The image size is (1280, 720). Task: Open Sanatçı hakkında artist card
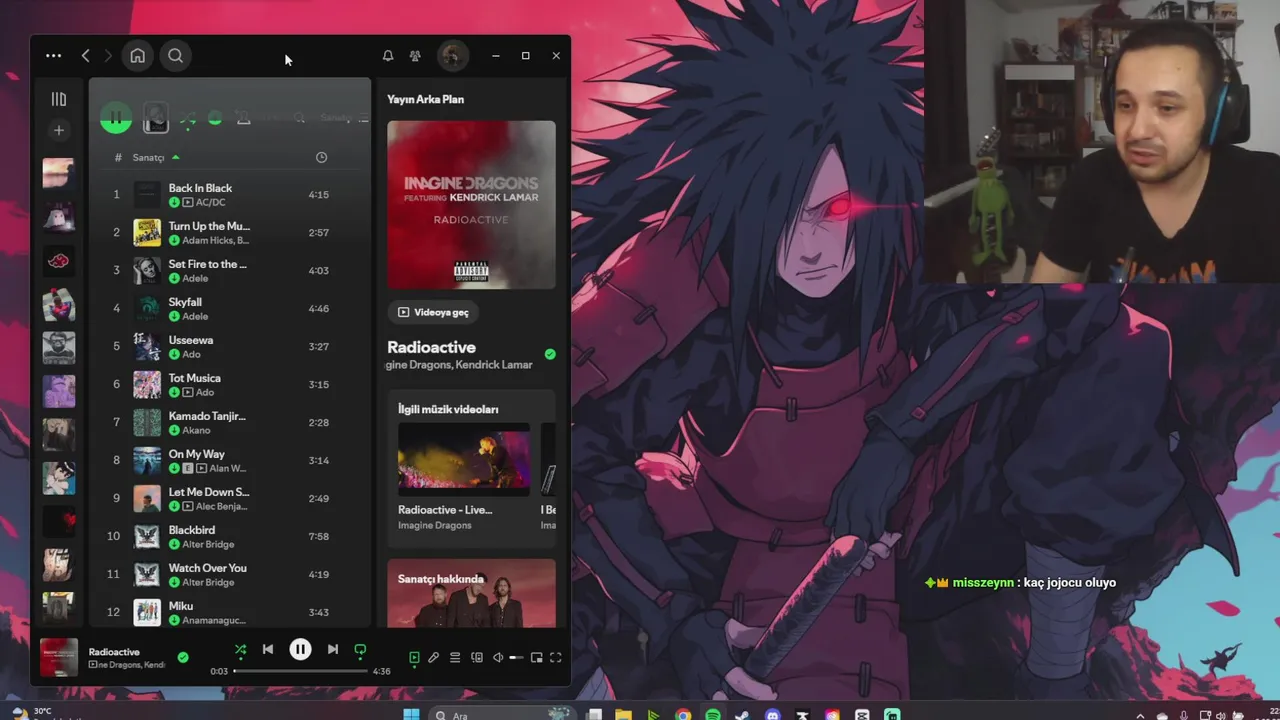pyautogui.click(x=471, y=593)
